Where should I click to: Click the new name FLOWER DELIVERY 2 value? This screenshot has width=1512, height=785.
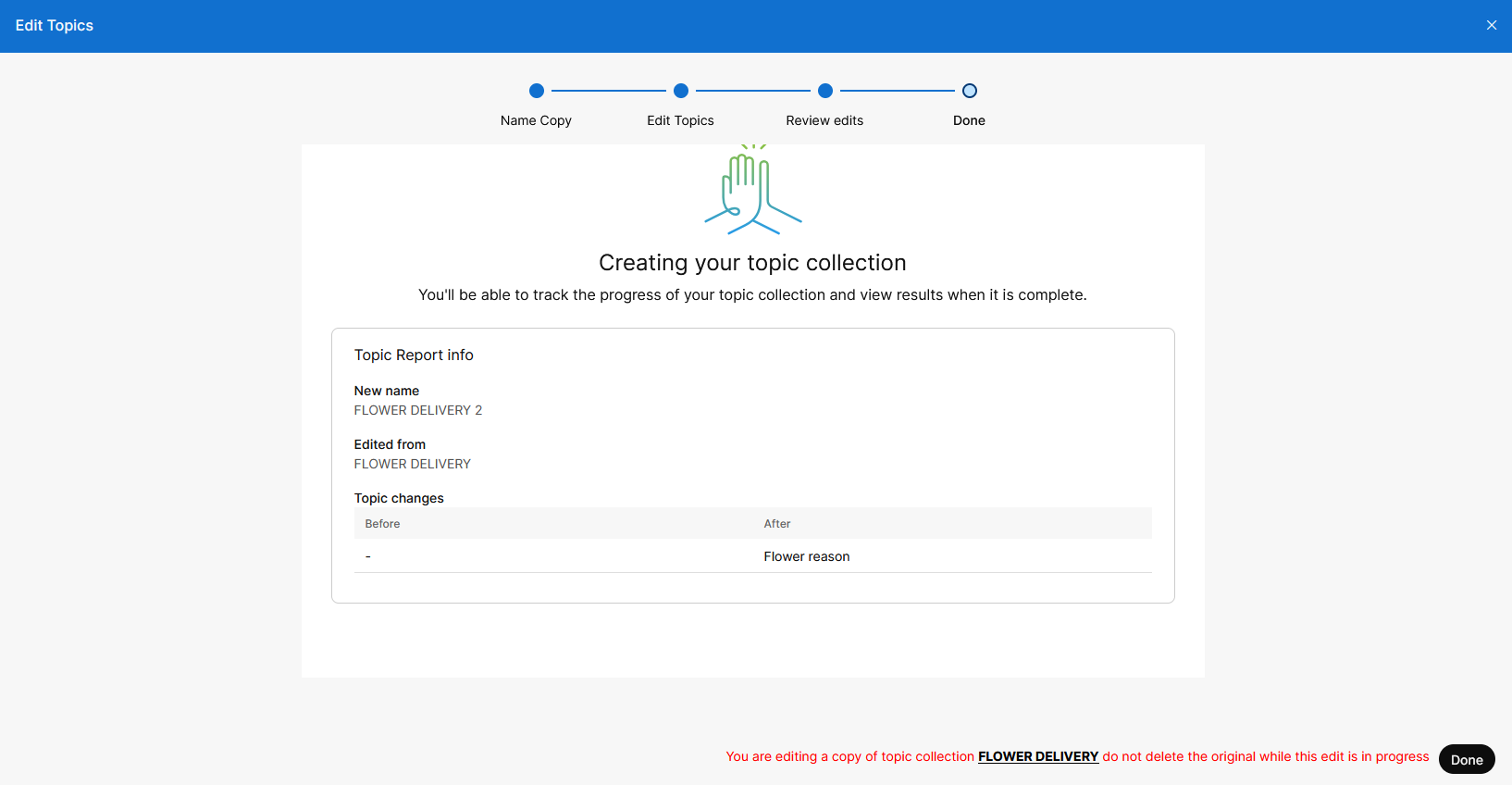point(417,410)
